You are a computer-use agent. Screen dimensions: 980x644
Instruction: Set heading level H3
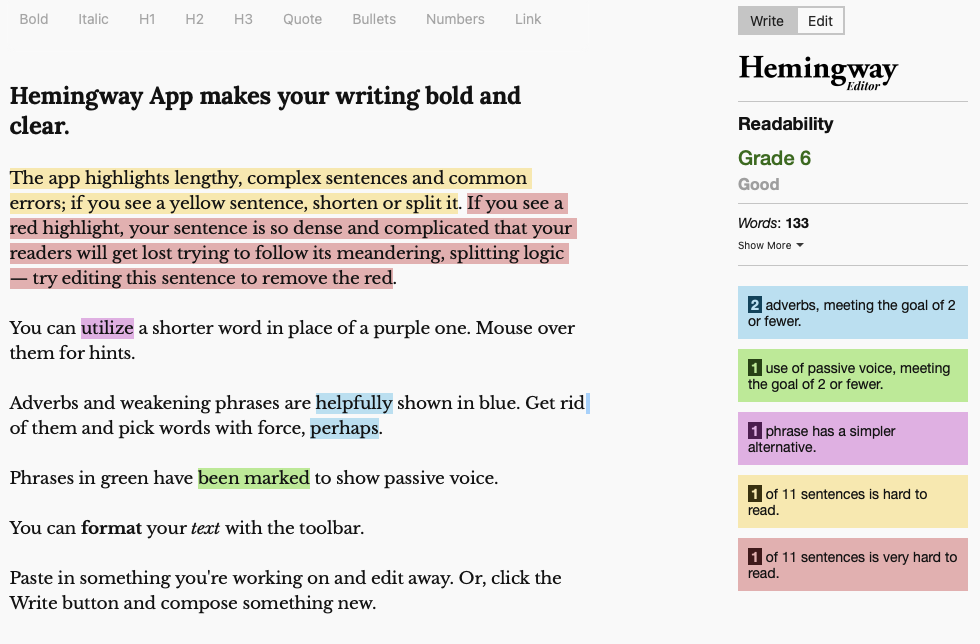point(243,19)
